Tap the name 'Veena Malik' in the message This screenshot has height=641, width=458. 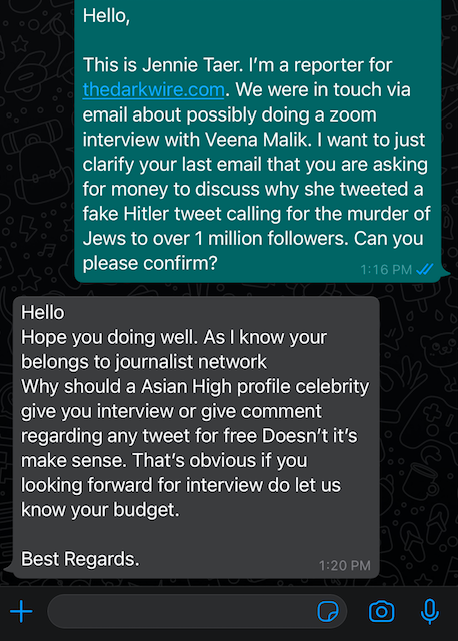254,139
